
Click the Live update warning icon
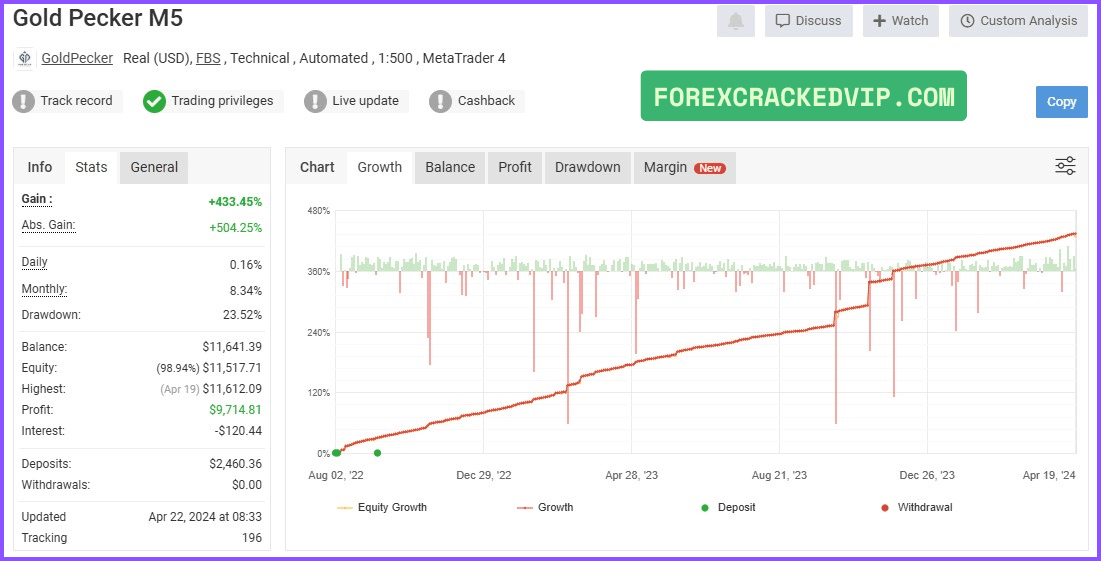(315, 101)
